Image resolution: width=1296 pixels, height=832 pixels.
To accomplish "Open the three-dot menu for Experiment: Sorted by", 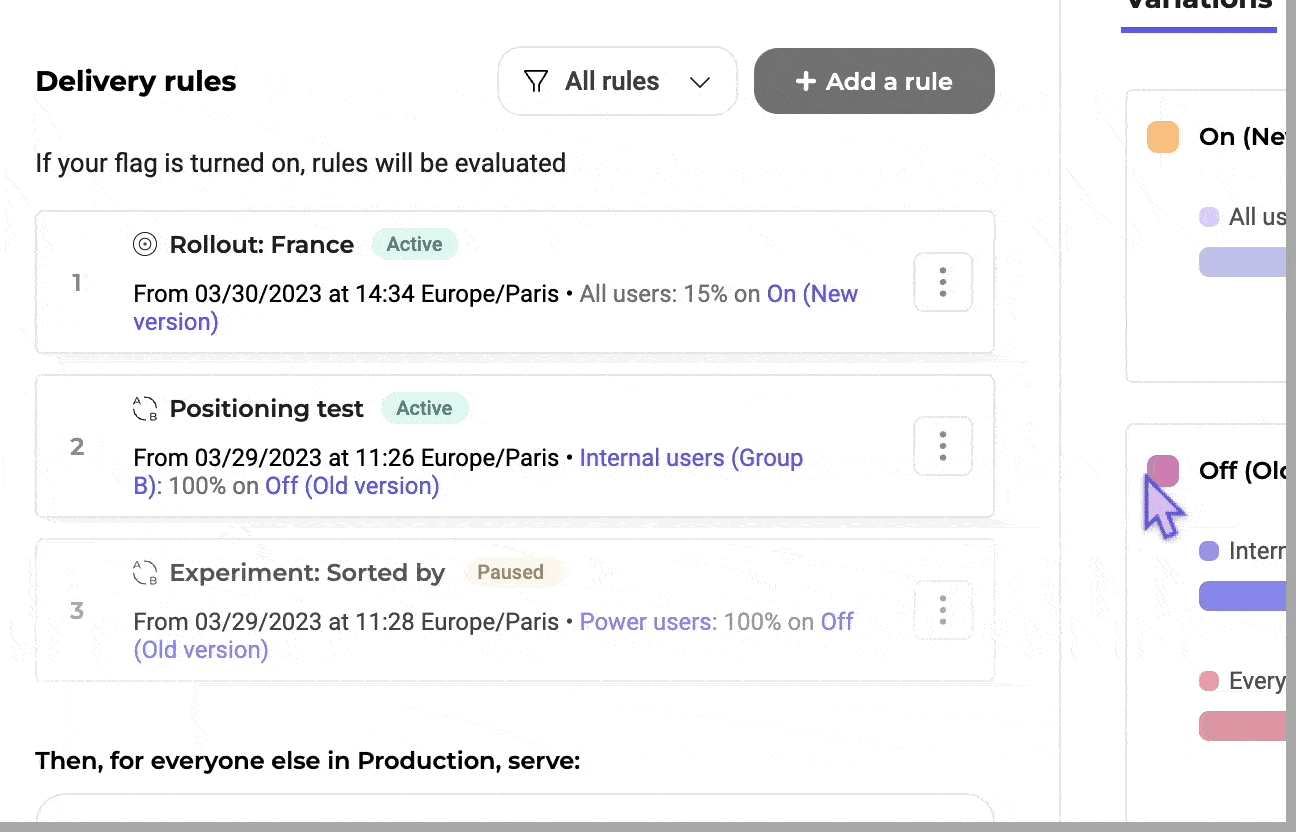I will (942, 610).
